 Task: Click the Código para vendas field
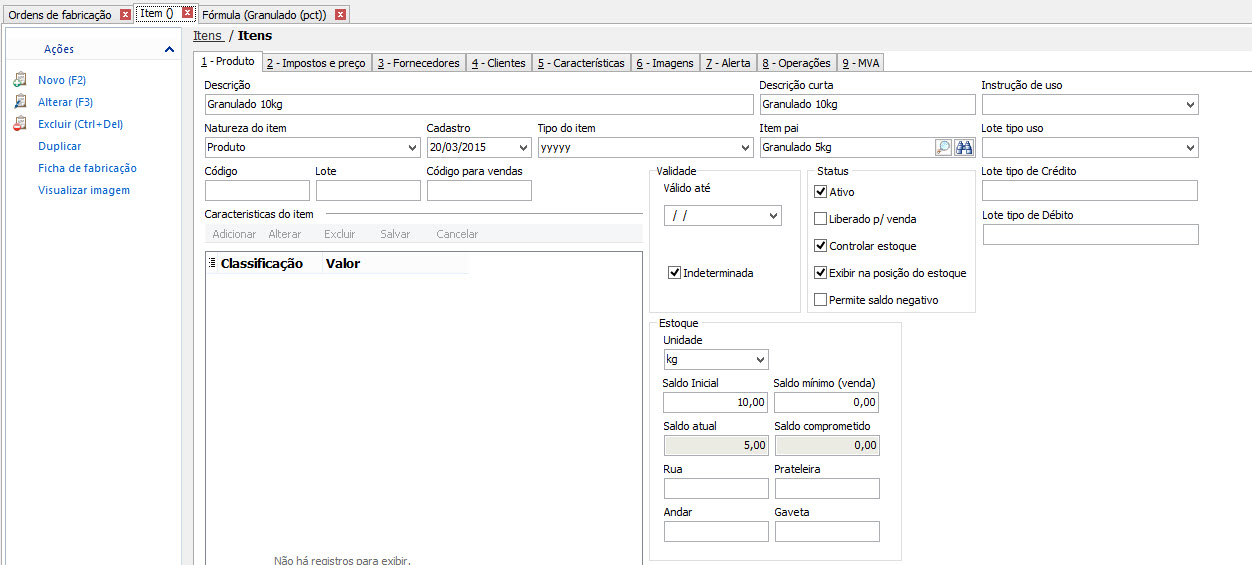[x=479, y=190]
